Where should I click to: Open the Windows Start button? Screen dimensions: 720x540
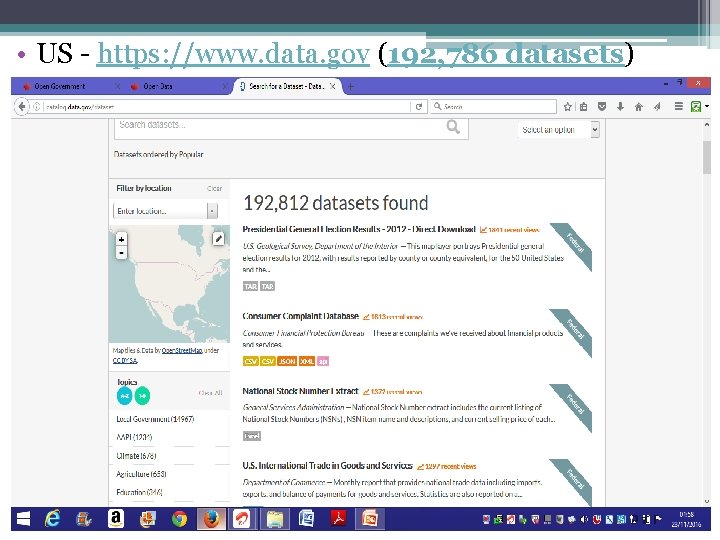tap(23, 519)
